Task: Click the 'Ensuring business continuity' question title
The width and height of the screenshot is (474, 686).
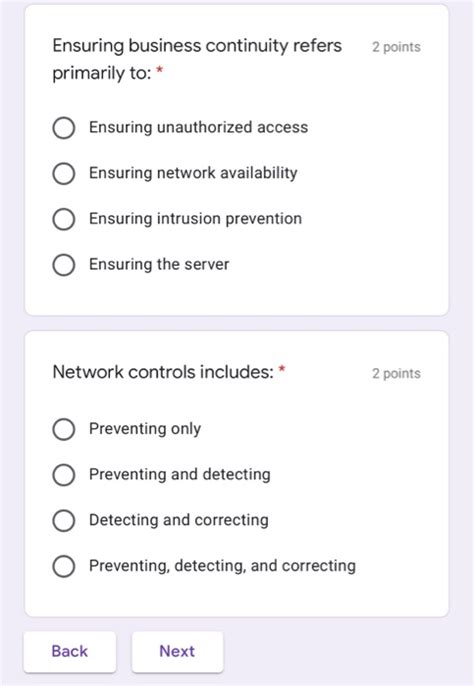Action: coord(197,59)
